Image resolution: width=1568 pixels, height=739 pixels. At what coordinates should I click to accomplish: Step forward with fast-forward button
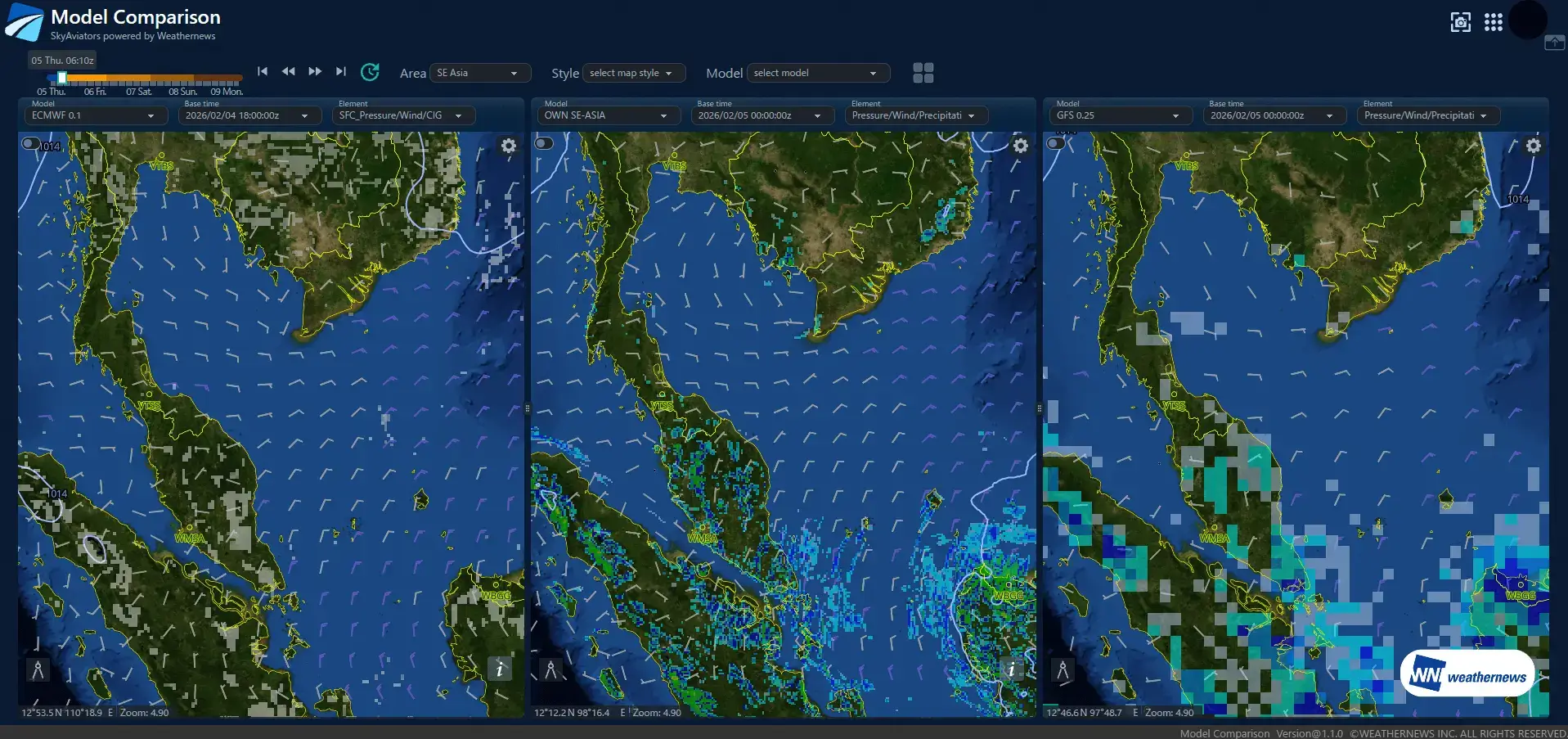click(315, 72)
